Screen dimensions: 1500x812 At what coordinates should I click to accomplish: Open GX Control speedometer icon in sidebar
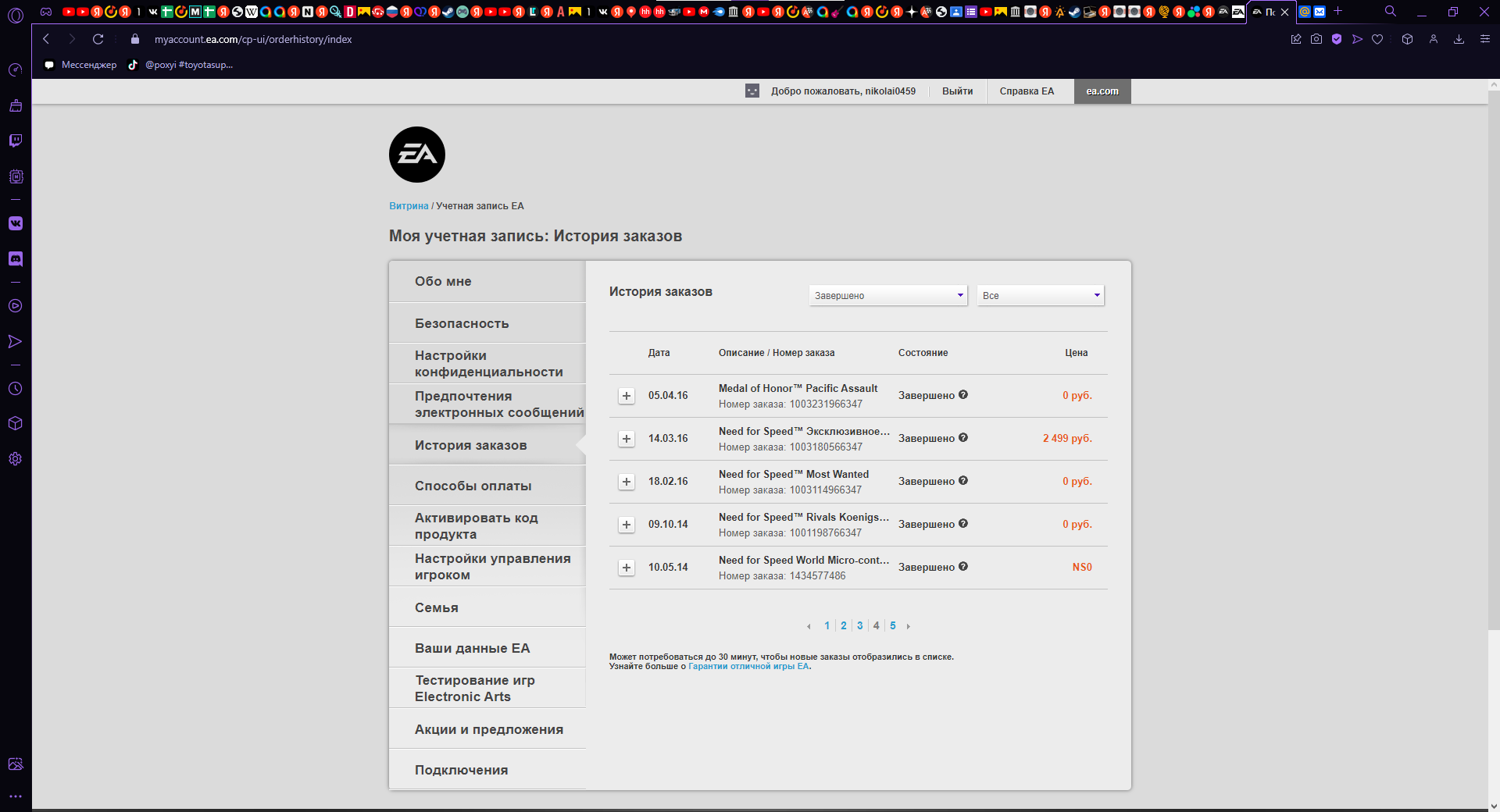[x=16, y=70]
